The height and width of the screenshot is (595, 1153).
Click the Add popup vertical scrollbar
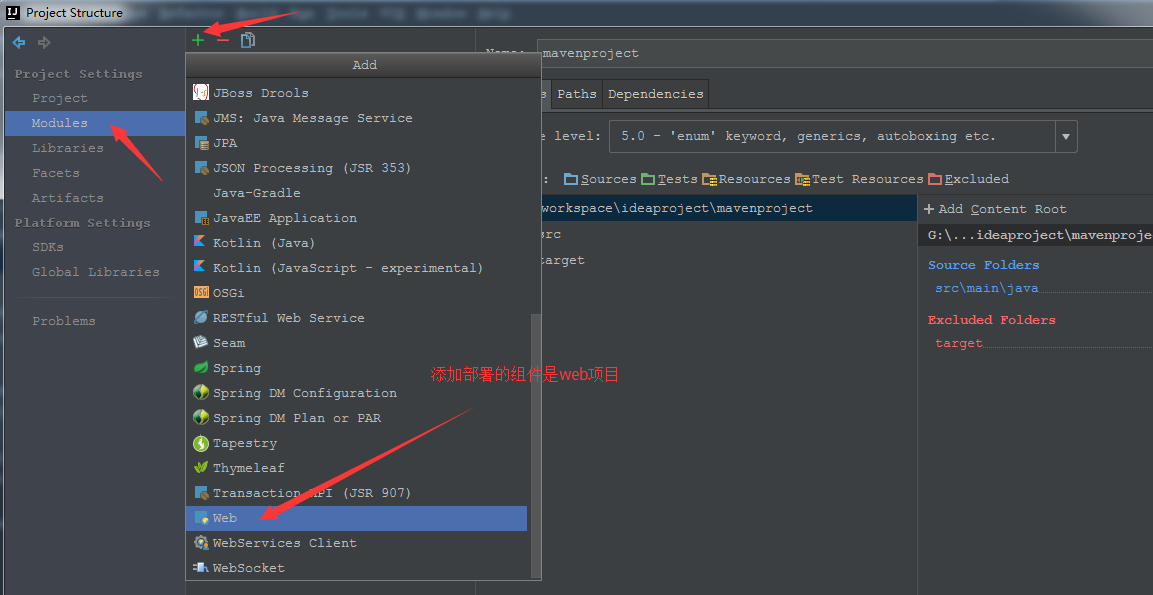(x=536, y=445)
